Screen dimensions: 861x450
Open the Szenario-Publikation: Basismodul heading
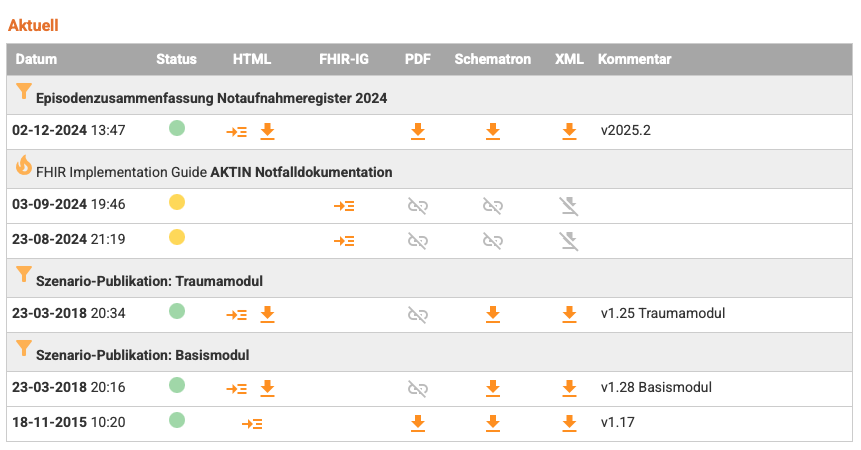(142, 355)
